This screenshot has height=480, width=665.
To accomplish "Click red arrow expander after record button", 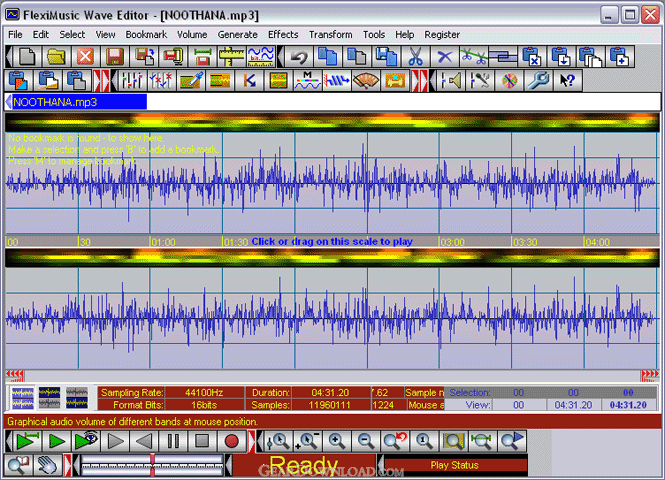I will 251,441.
